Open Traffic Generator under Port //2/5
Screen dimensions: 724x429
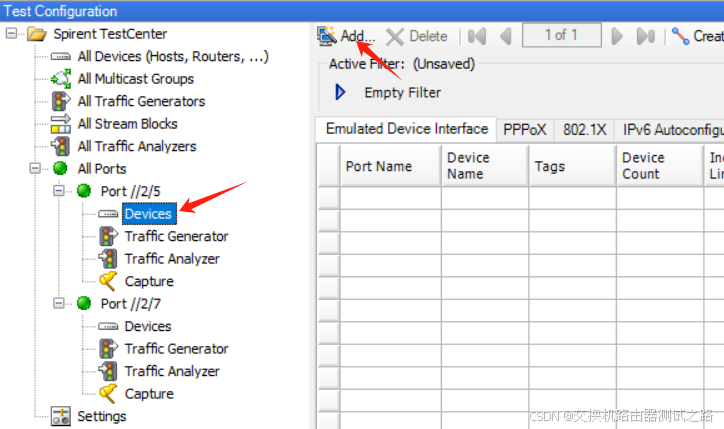[176, 236]
